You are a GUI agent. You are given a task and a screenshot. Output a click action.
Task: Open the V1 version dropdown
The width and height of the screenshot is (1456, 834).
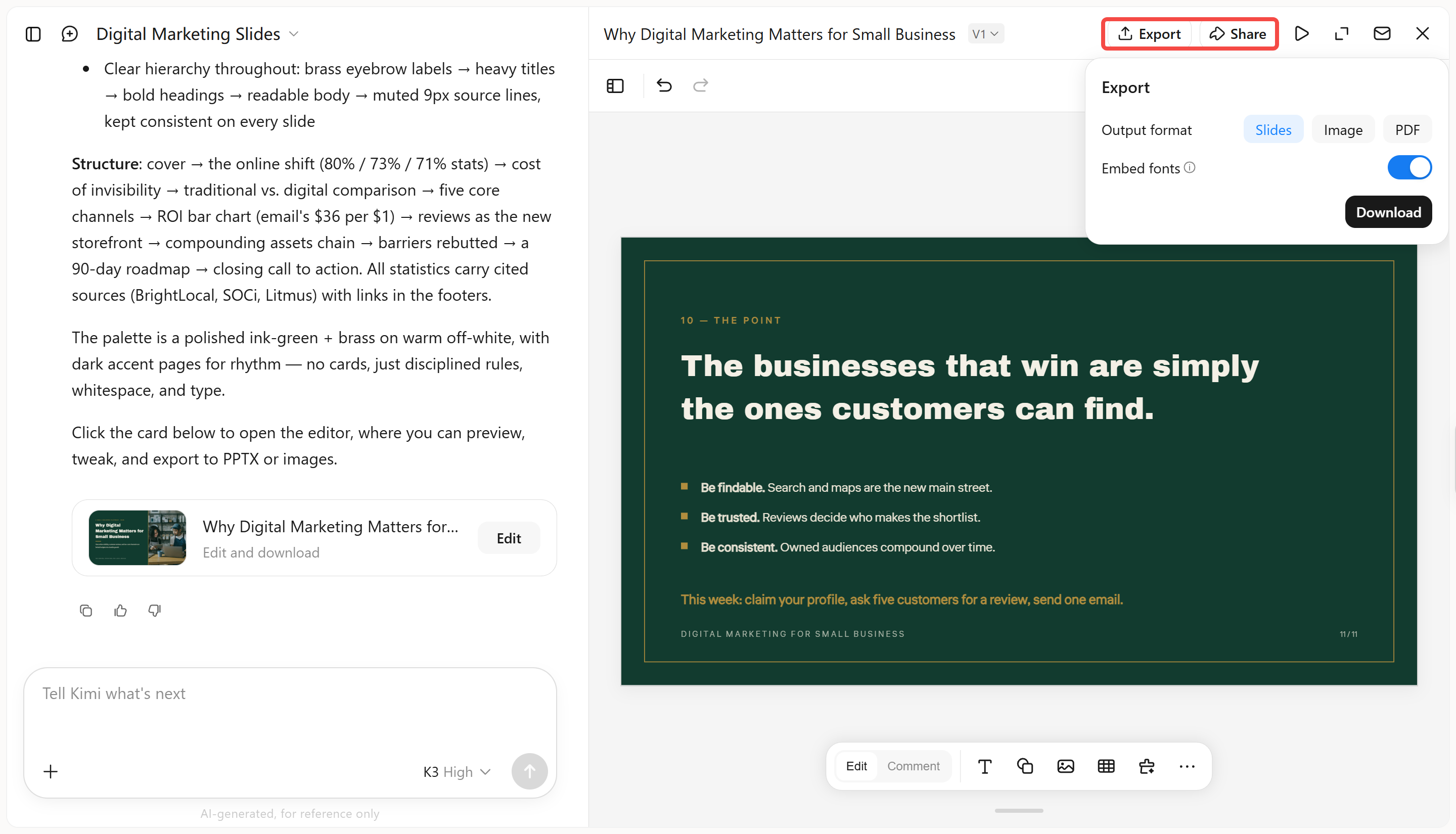point(985,34)
